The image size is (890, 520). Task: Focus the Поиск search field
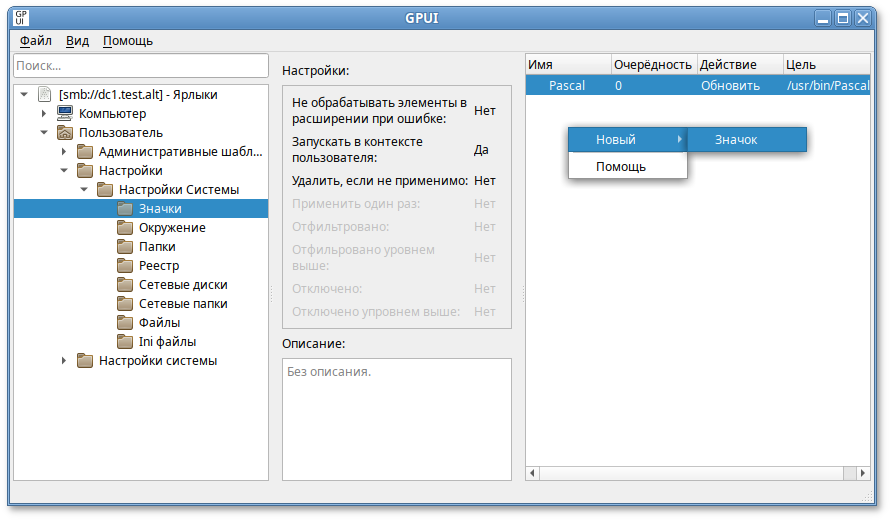(140, 65)
